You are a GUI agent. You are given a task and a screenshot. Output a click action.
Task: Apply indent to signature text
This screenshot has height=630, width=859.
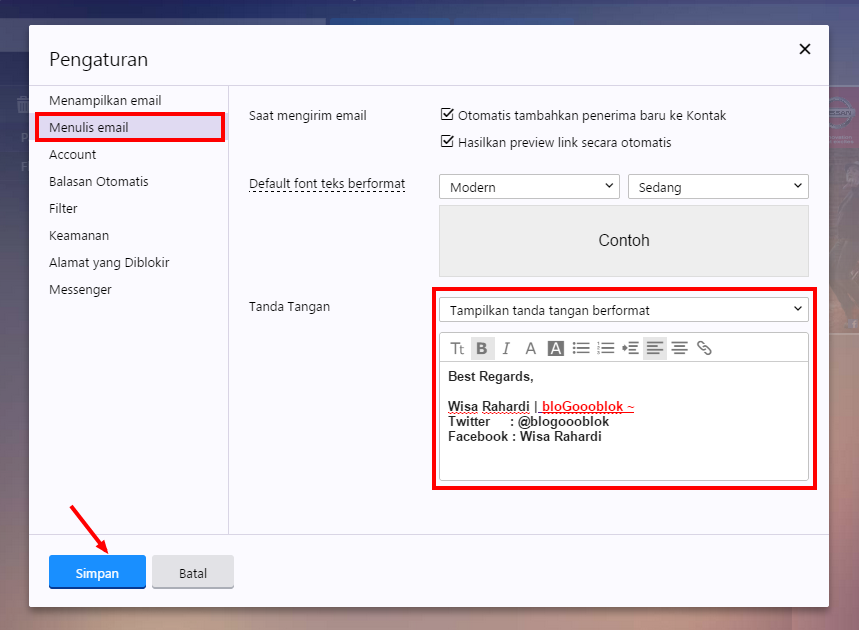(630, 348)
